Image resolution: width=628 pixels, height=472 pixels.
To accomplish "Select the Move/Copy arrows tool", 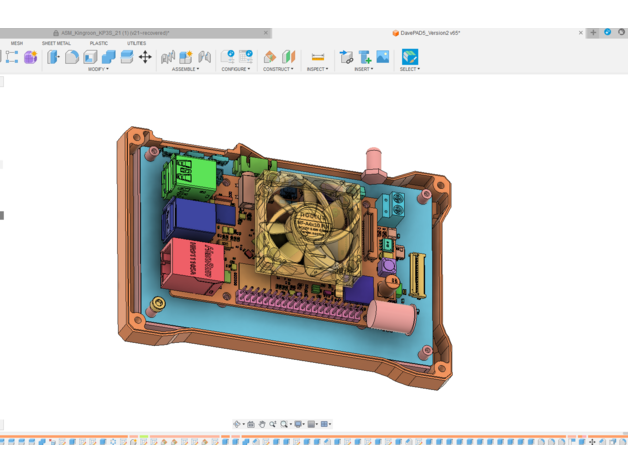I will 145,57.
